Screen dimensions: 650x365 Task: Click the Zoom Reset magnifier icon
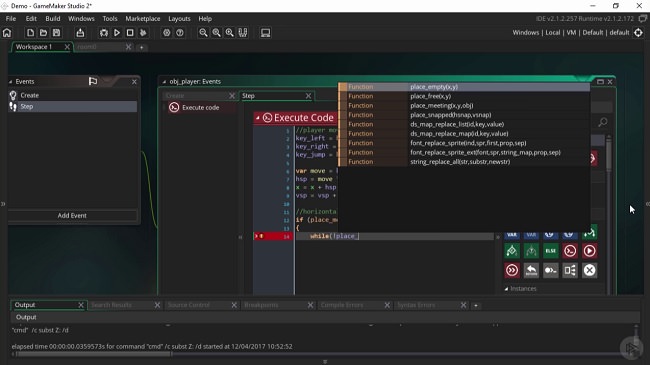click(x=216, y=33)
